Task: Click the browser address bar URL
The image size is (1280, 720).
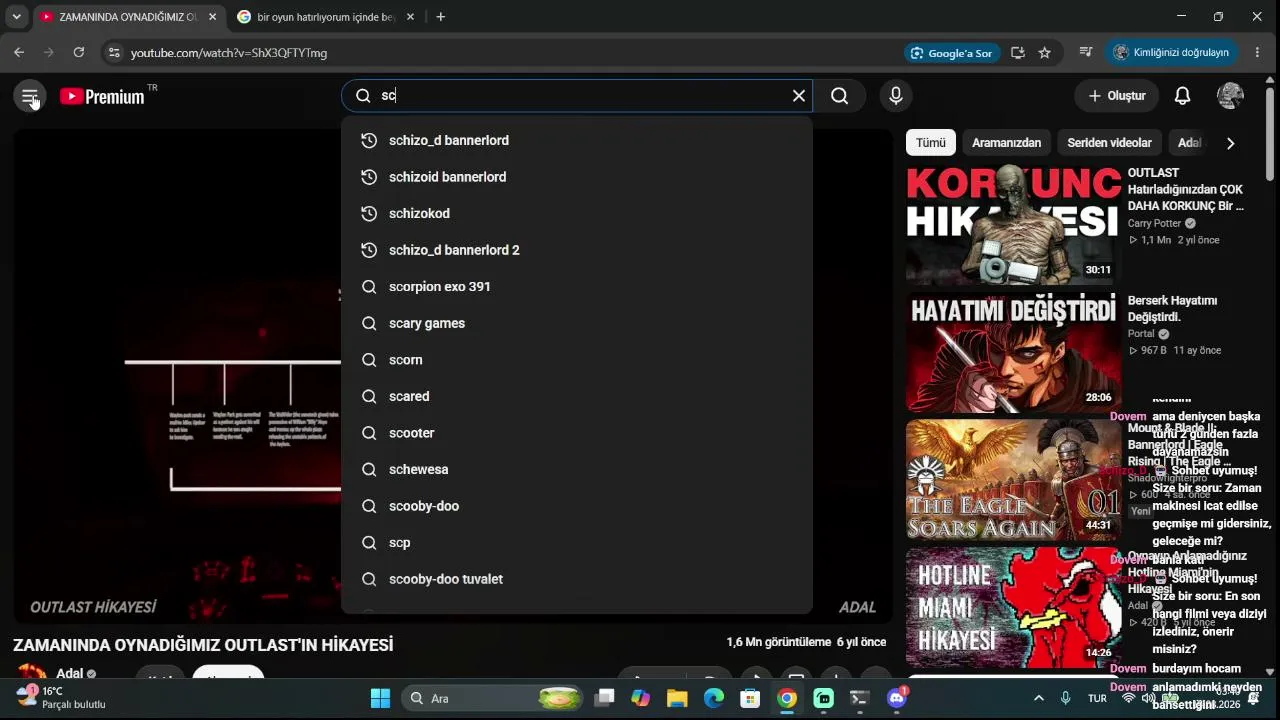Action: pos(229,53)
